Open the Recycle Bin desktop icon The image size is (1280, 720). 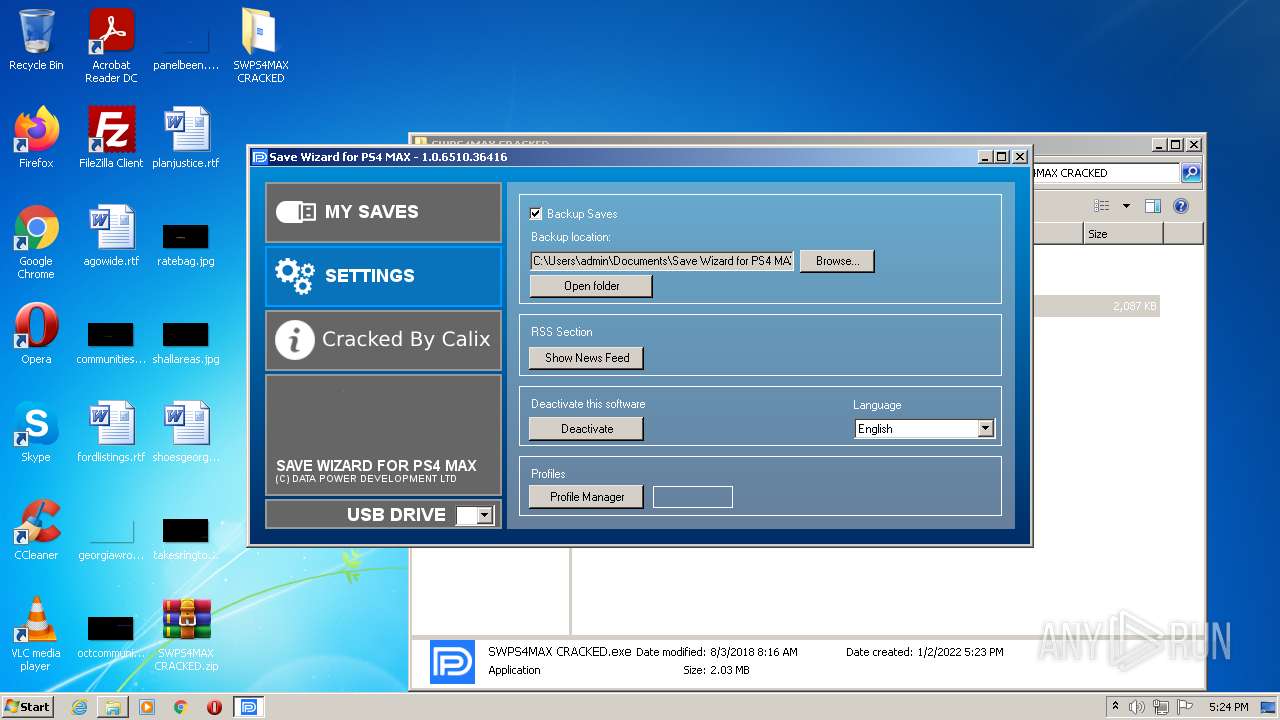pos(36,40)
